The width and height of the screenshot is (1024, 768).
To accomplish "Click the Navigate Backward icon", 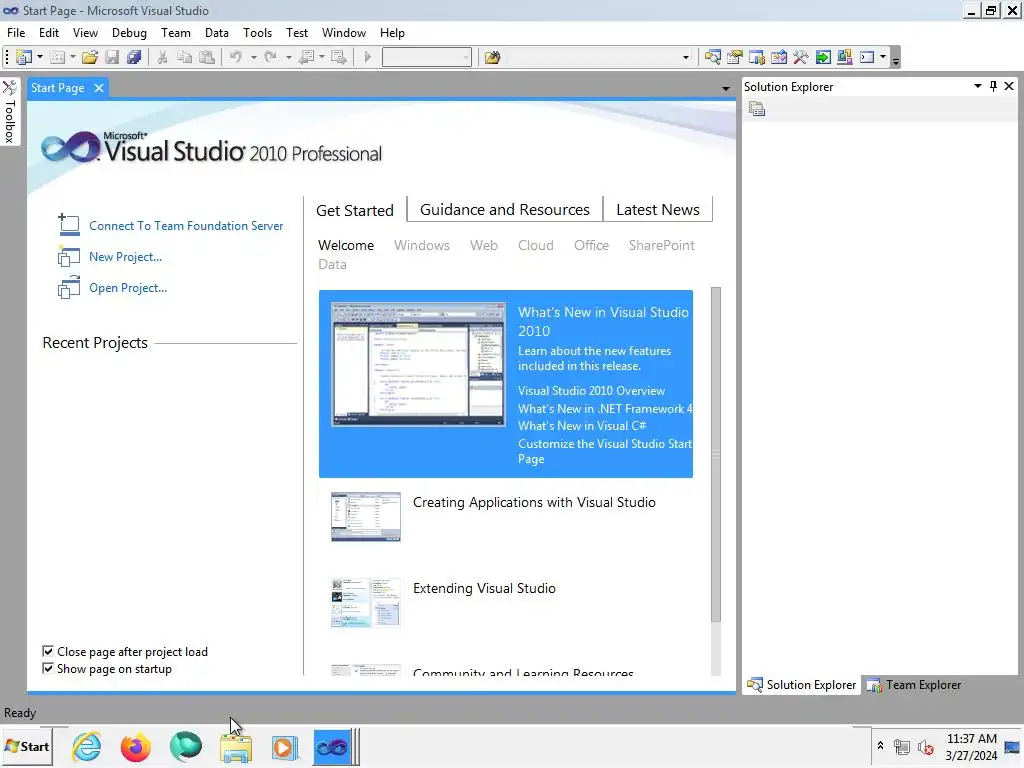I will click(x=306, y=57).
